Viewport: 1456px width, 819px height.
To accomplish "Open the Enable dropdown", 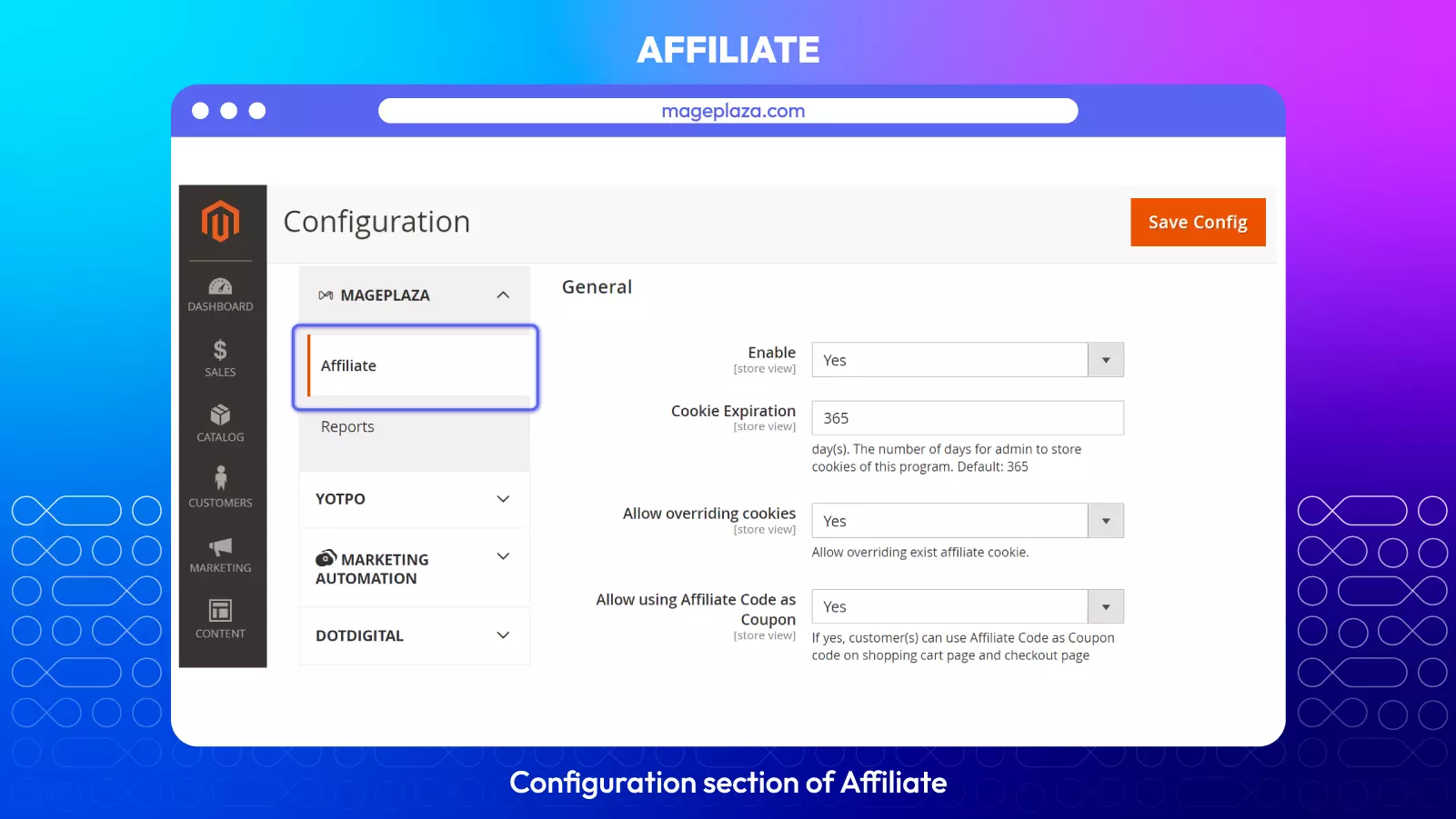I will tap(968, 360).
